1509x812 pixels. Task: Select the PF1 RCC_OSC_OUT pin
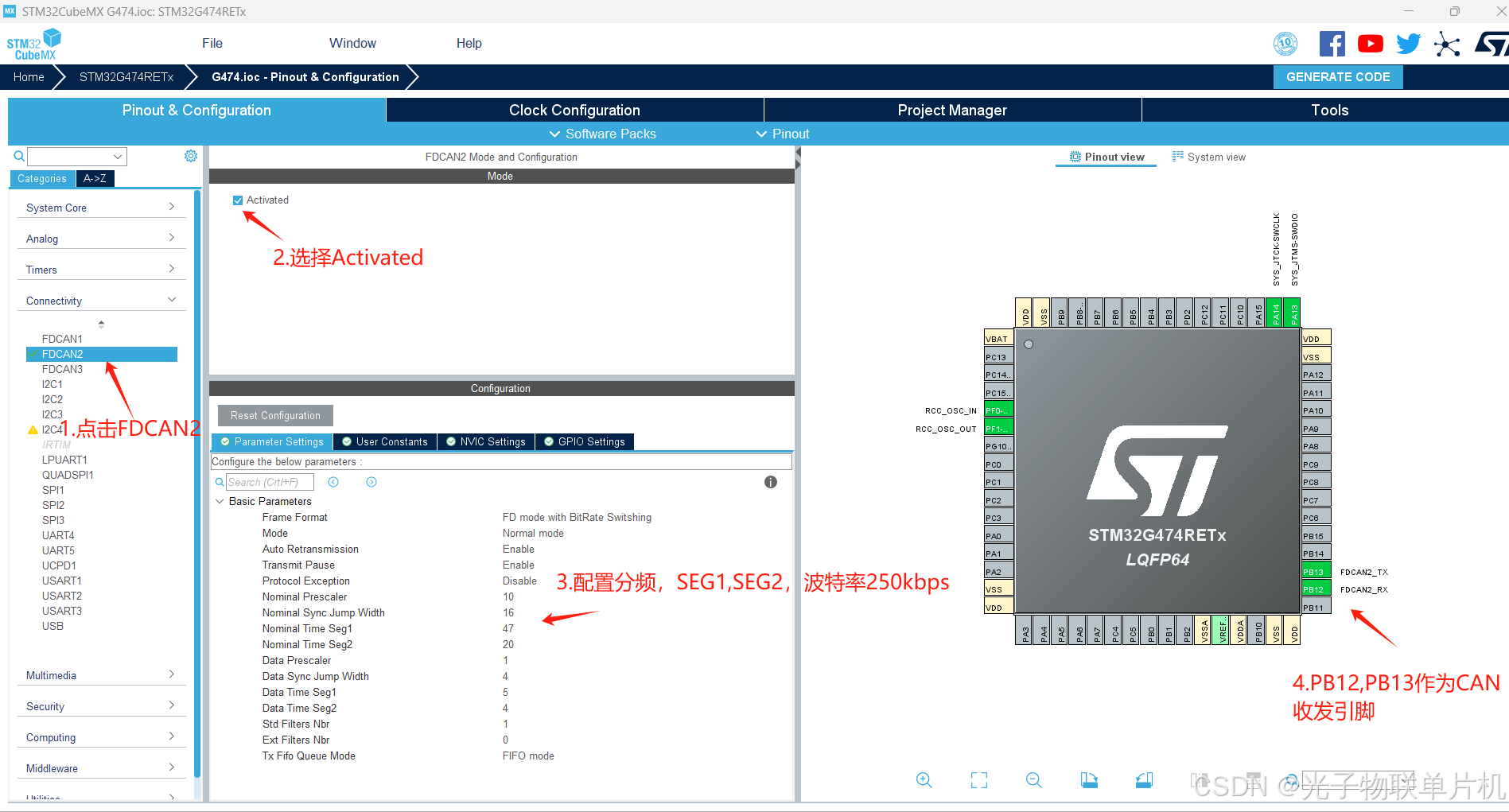[x=998, y=429]
